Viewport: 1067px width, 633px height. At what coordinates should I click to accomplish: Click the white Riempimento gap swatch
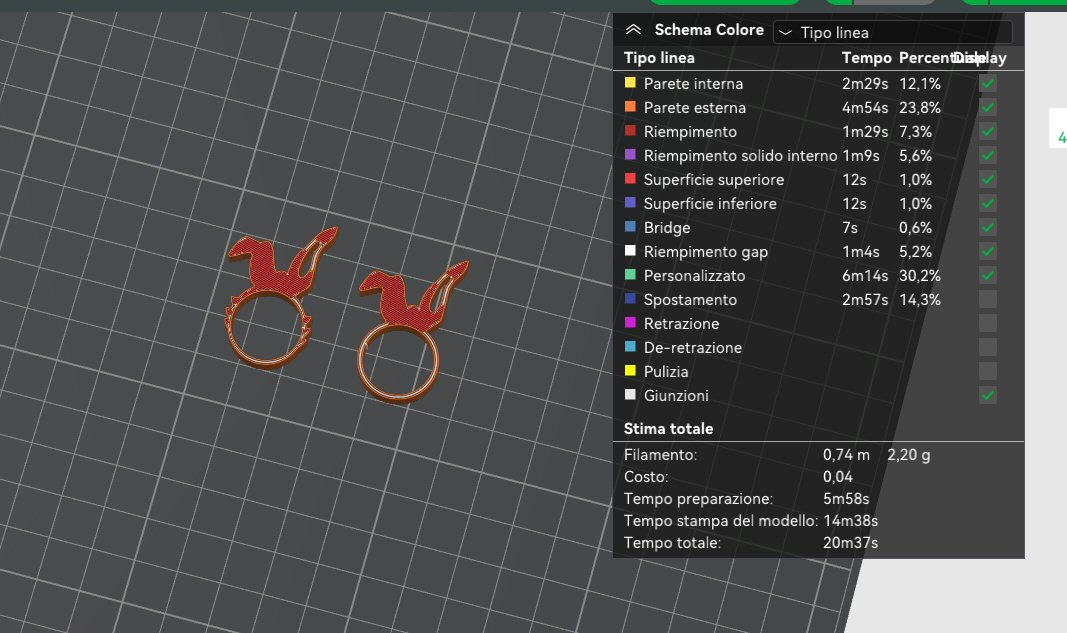[x=630, y=250]
